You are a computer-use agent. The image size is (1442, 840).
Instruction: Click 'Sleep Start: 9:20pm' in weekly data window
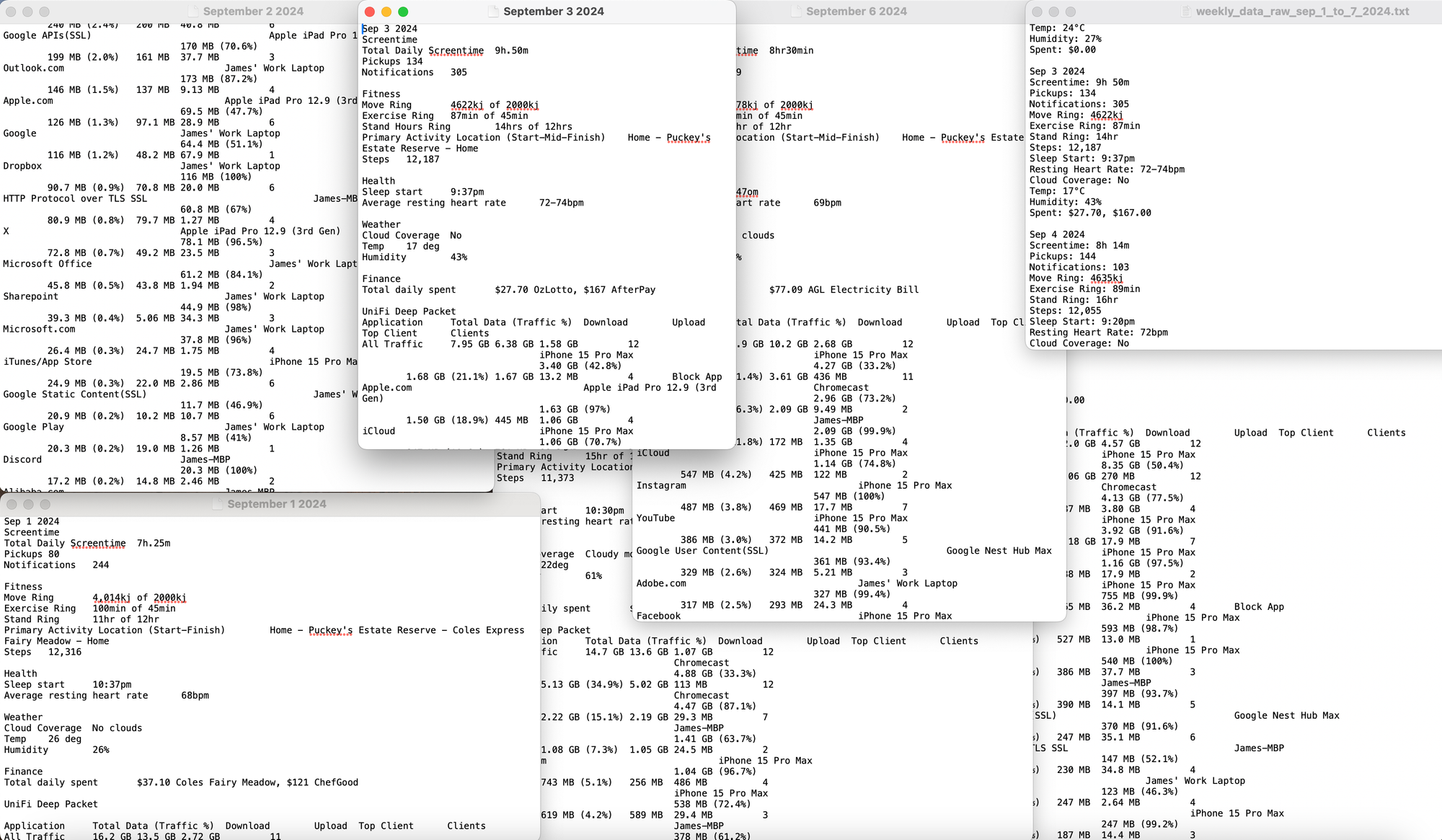coord(1082,322)
